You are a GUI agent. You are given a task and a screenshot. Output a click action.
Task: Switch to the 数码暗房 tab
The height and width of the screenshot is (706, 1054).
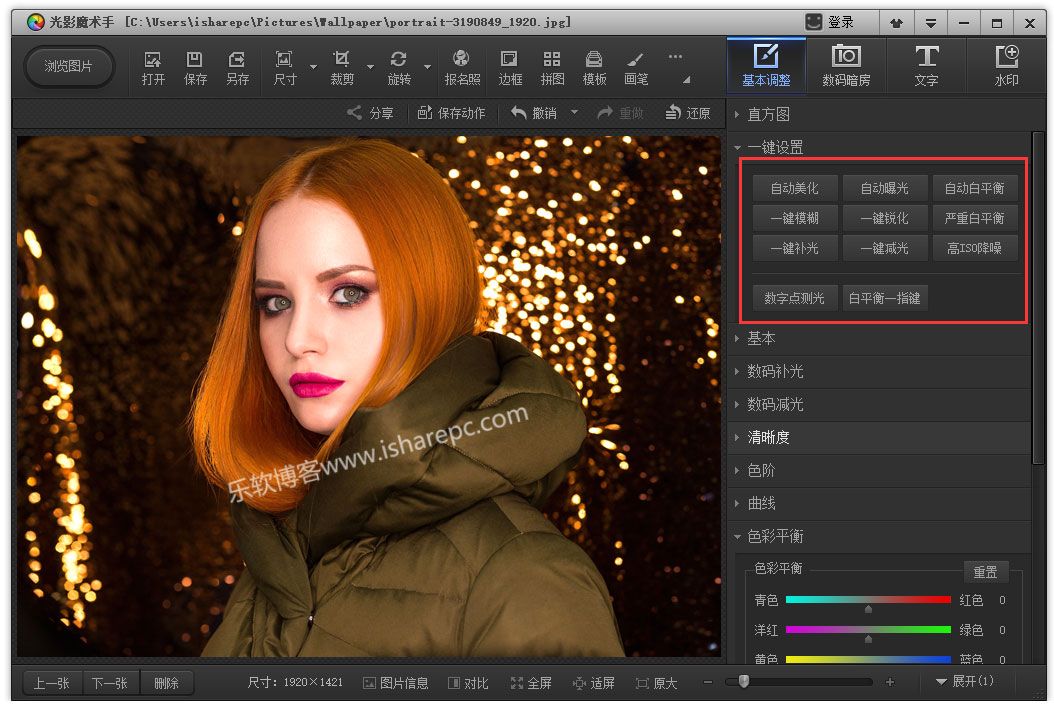[x=846, y=66]
